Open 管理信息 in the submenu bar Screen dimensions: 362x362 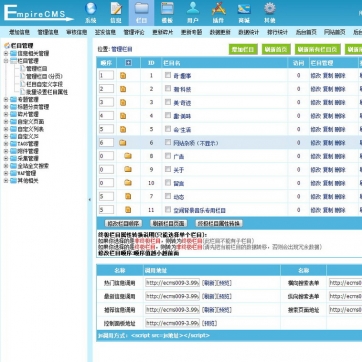[x=48, y=32]
